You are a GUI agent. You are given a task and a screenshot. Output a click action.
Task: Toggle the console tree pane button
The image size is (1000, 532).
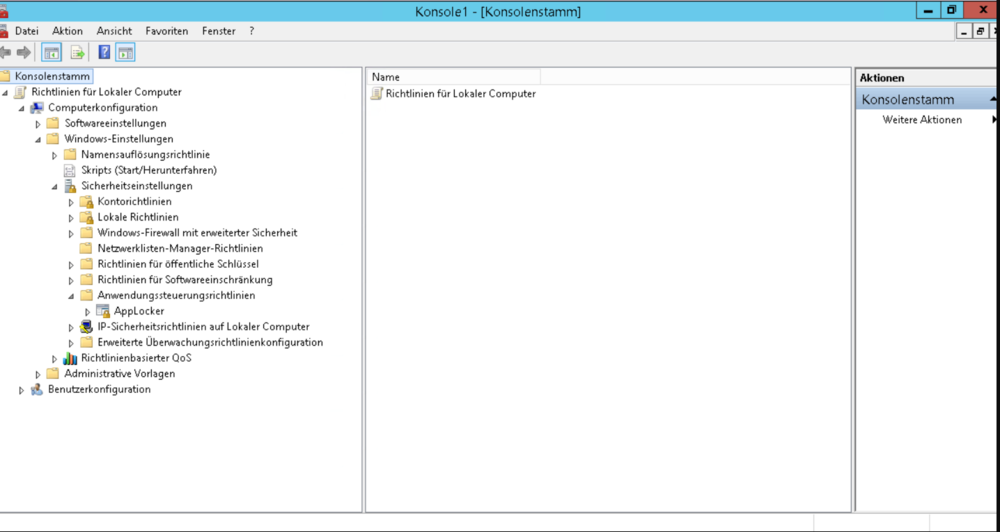[x=51, y=52]
